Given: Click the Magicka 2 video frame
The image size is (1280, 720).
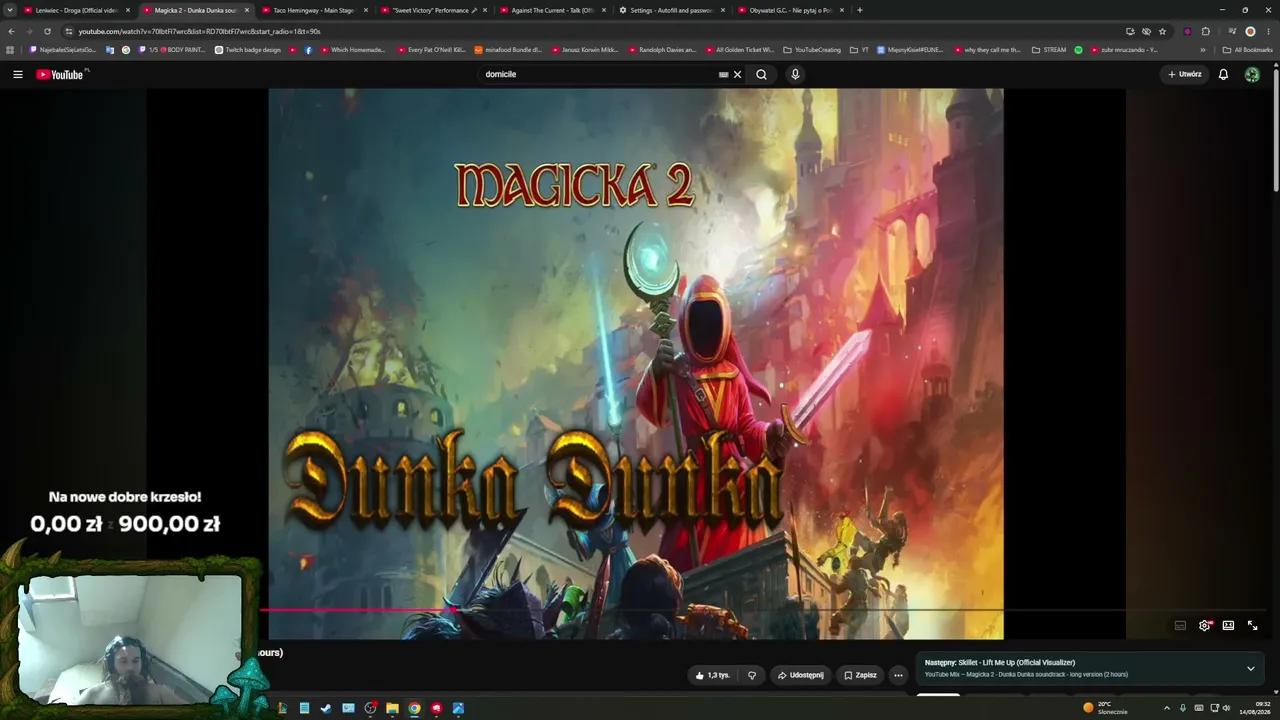Looking at the screenshot, I should pos(635,364).
